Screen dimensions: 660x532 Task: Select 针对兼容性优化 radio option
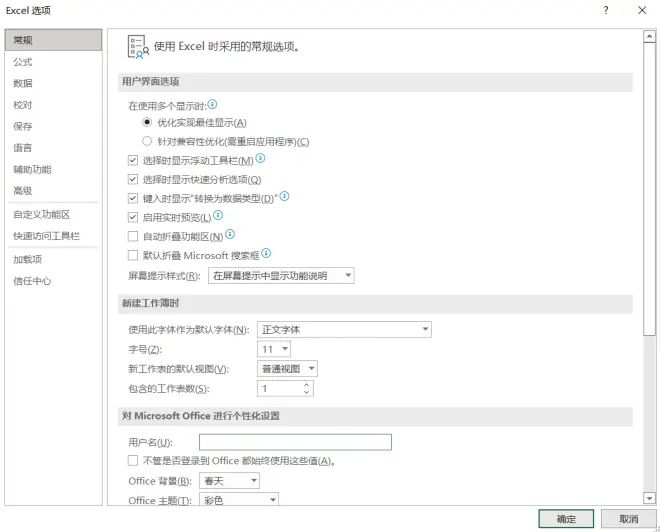[x=147, y=141]
